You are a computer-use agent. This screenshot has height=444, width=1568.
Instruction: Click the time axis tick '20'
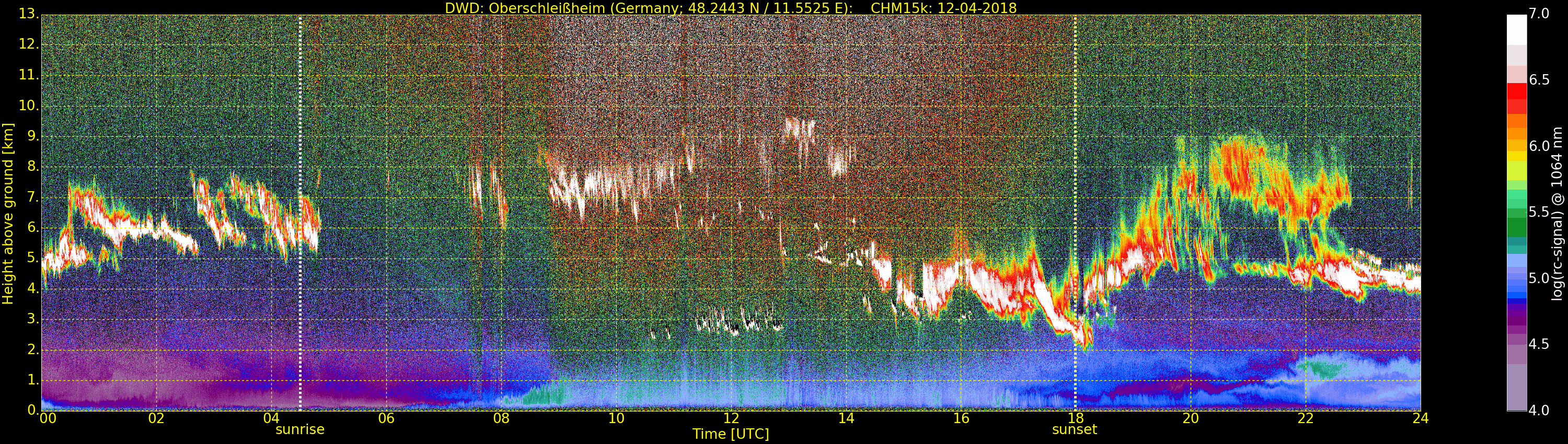[x=1191, y=418]
